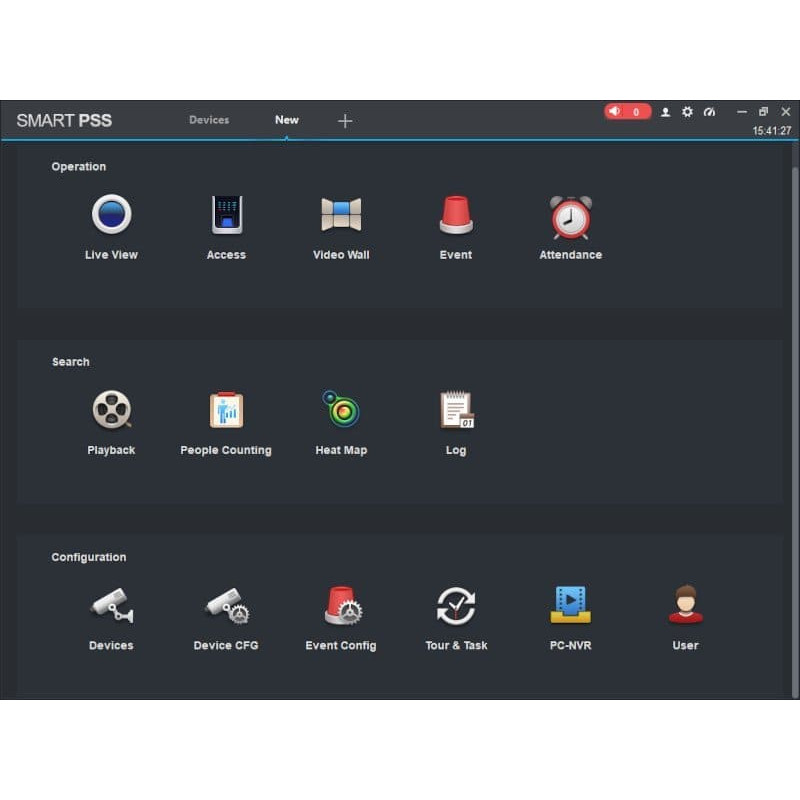Open the PC-NVR icon
This screenshot has width=800, height=800.
click(x=570, y=605)
